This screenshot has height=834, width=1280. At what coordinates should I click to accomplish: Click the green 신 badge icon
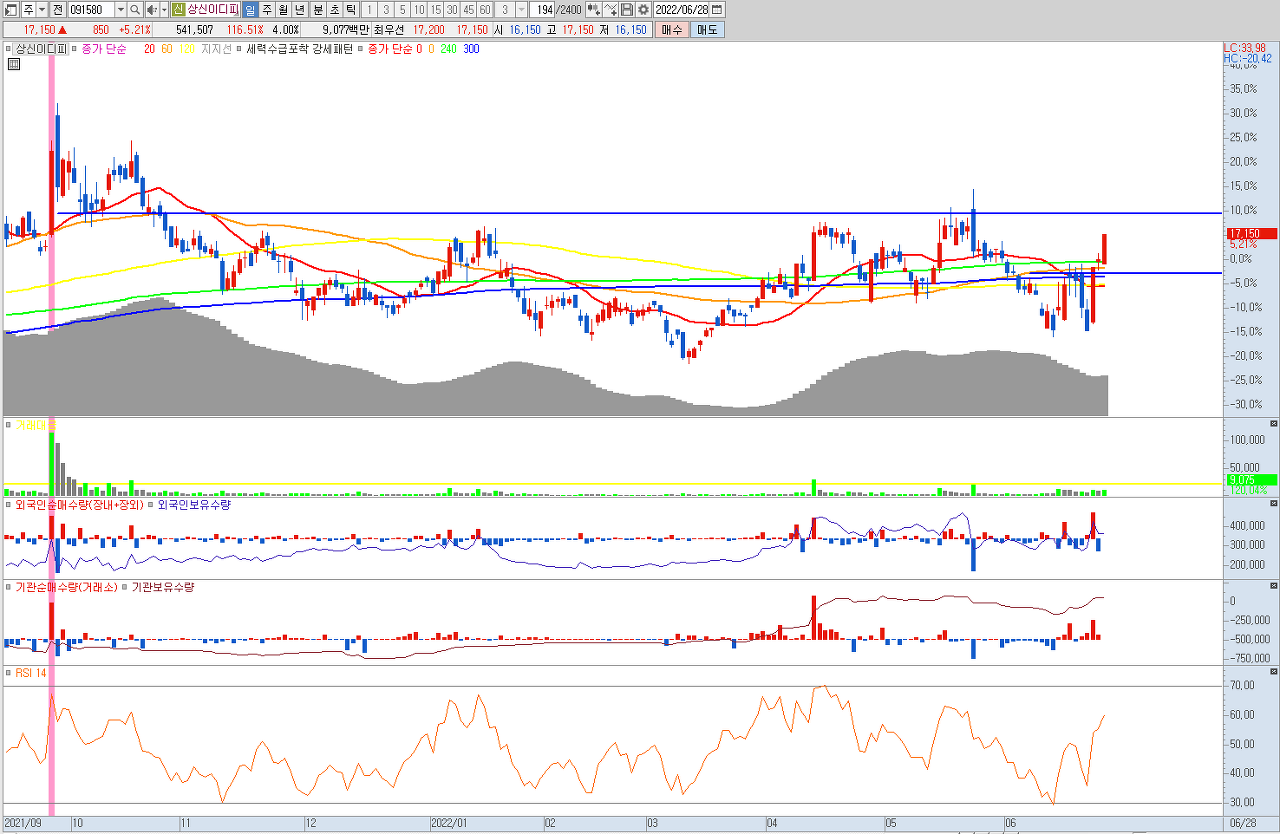178,10
